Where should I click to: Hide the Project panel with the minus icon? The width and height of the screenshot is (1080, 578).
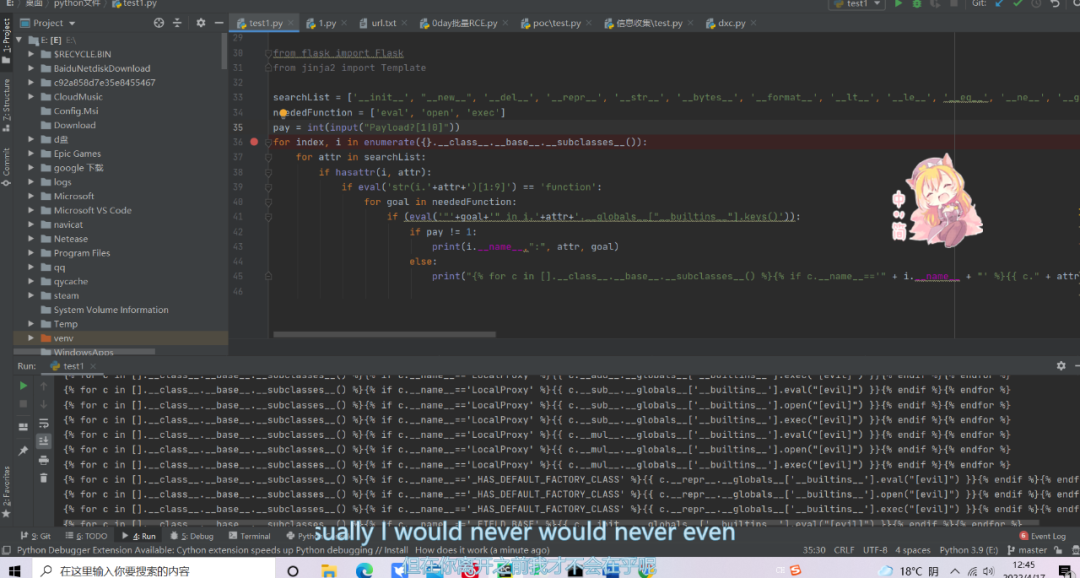(218, 23)
